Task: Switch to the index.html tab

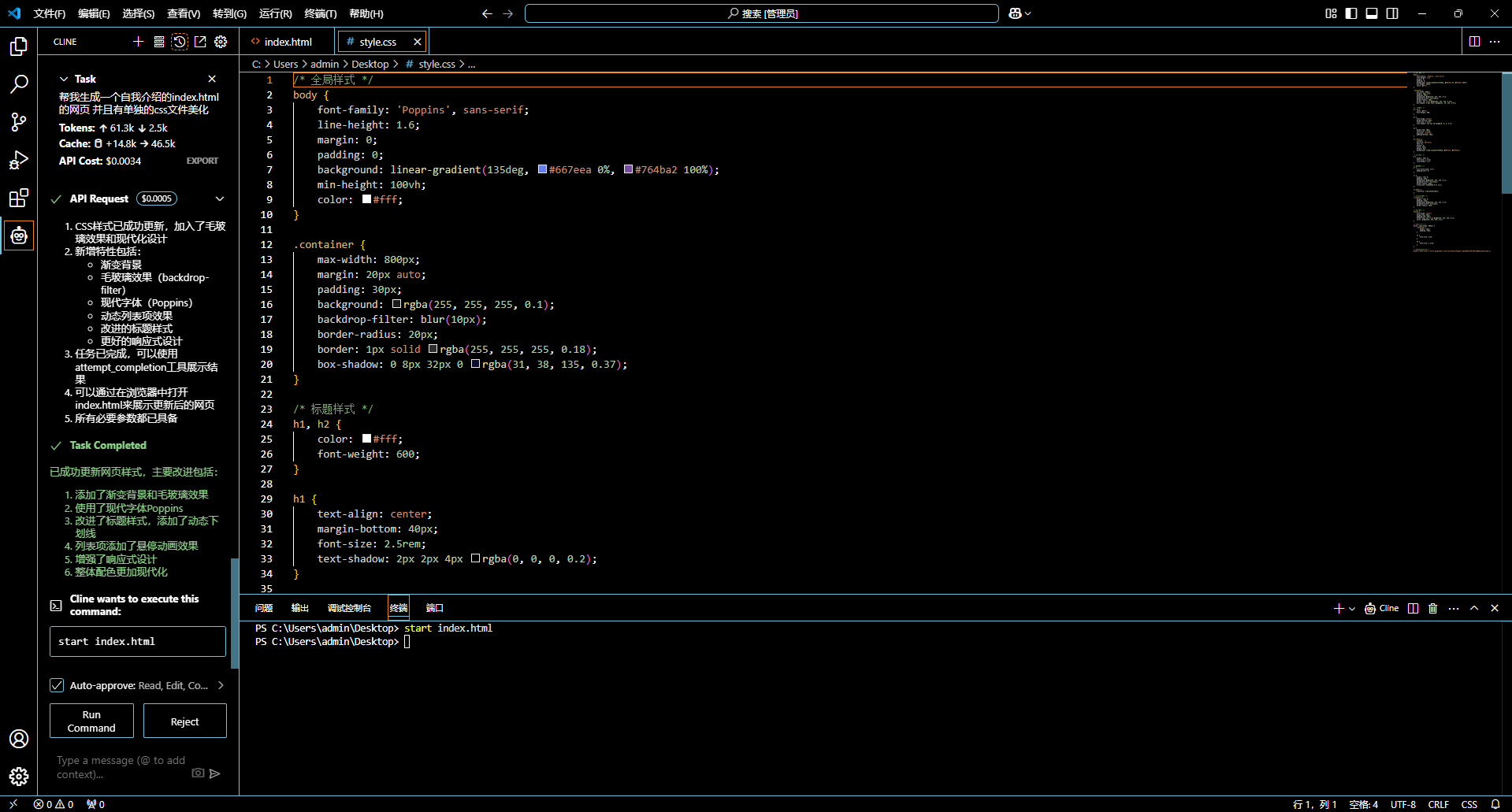Action: tap(288, 42)
